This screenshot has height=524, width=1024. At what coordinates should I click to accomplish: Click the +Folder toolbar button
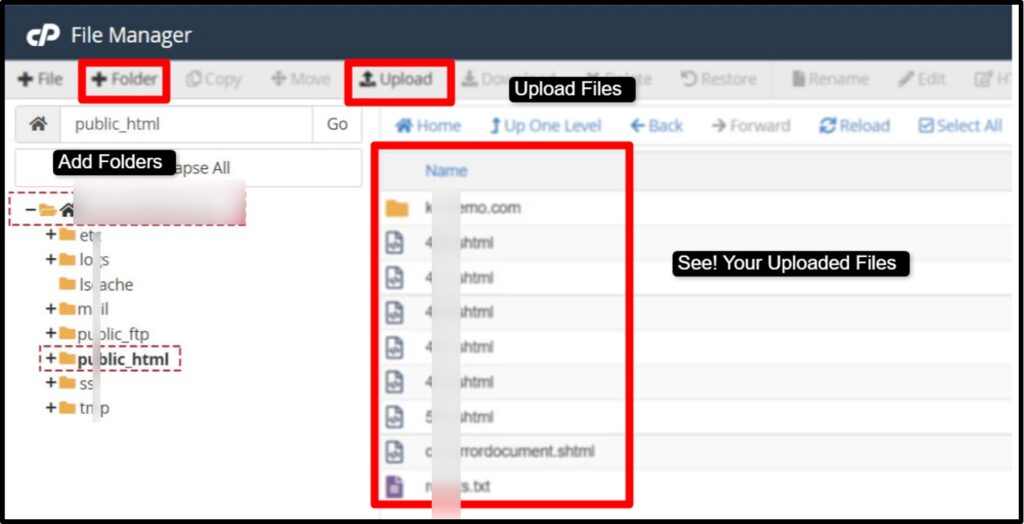(x=124, y=80)
